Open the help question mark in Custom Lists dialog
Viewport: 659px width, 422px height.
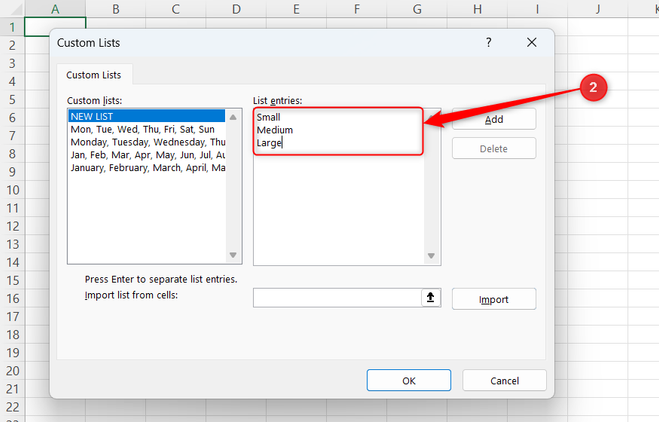[488, 42]
